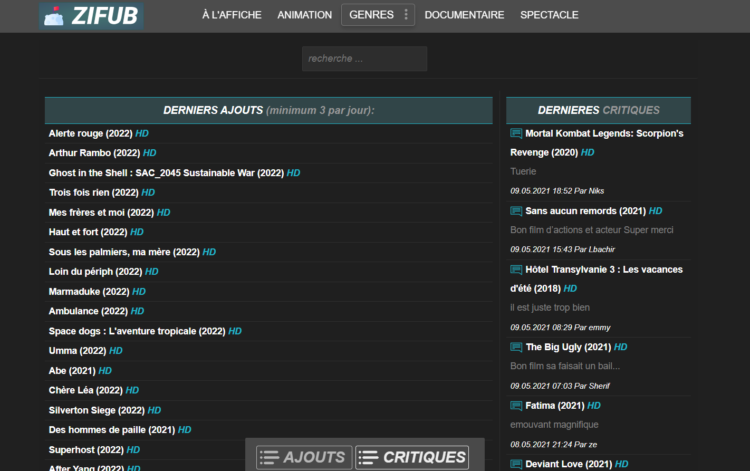Click comment icon beside Sans aucun remords

[516, 211]
